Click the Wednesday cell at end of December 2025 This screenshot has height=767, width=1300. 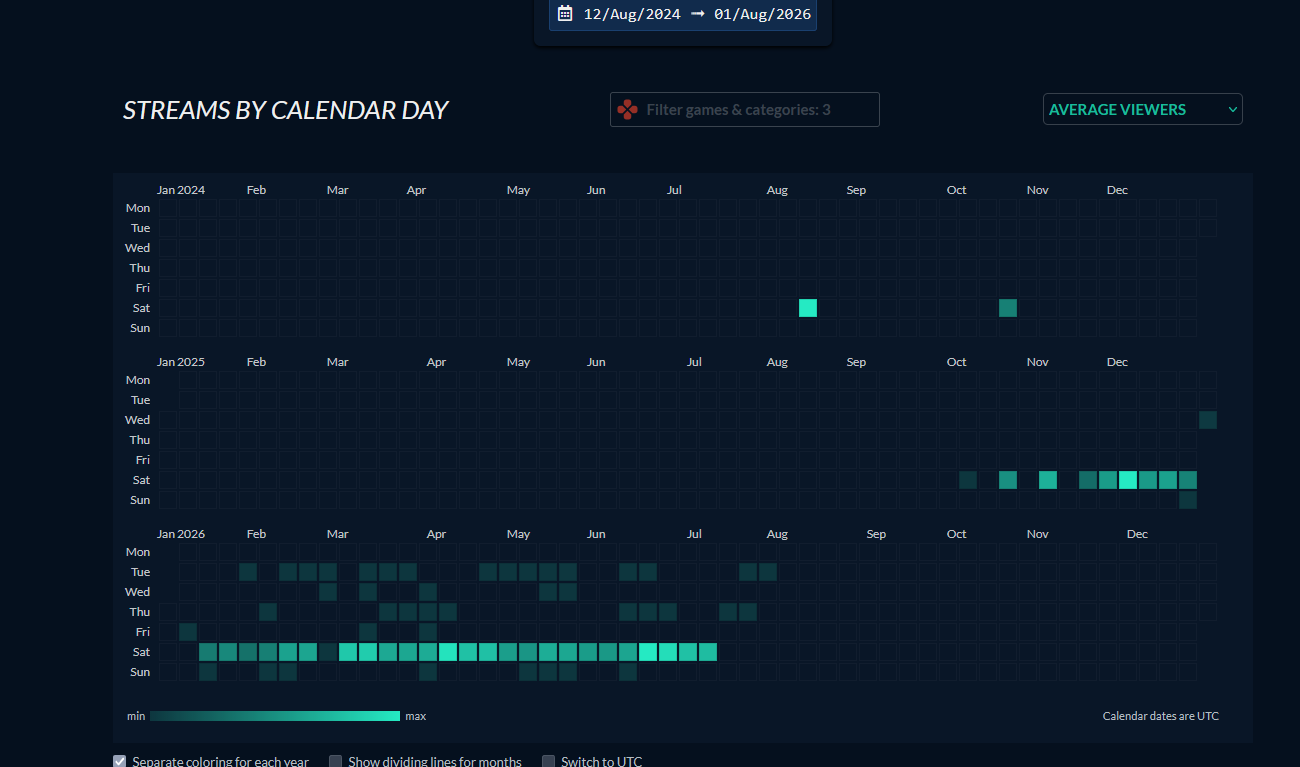(x=1208, y=420)
